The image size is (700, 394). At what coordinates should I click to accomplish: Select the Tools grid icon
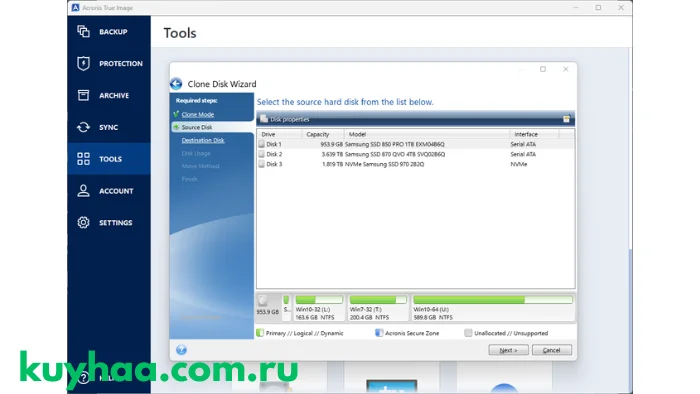(83, 159)
